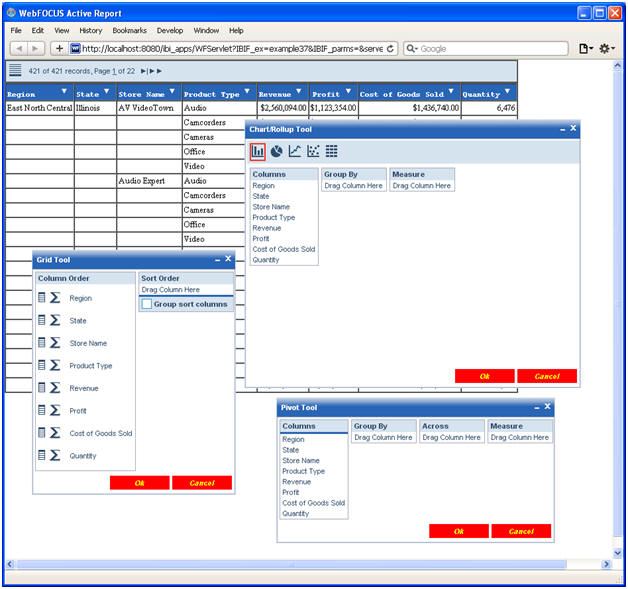
Task: Click Ok in the Chart/Rollup Tool
Action: tap(485, 376)
